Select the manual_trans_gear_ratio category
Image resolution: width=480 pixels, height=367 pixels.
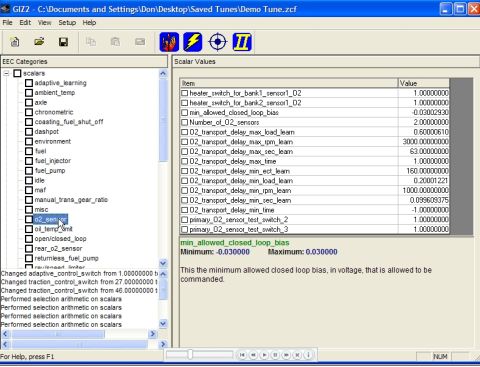(71, 200)
